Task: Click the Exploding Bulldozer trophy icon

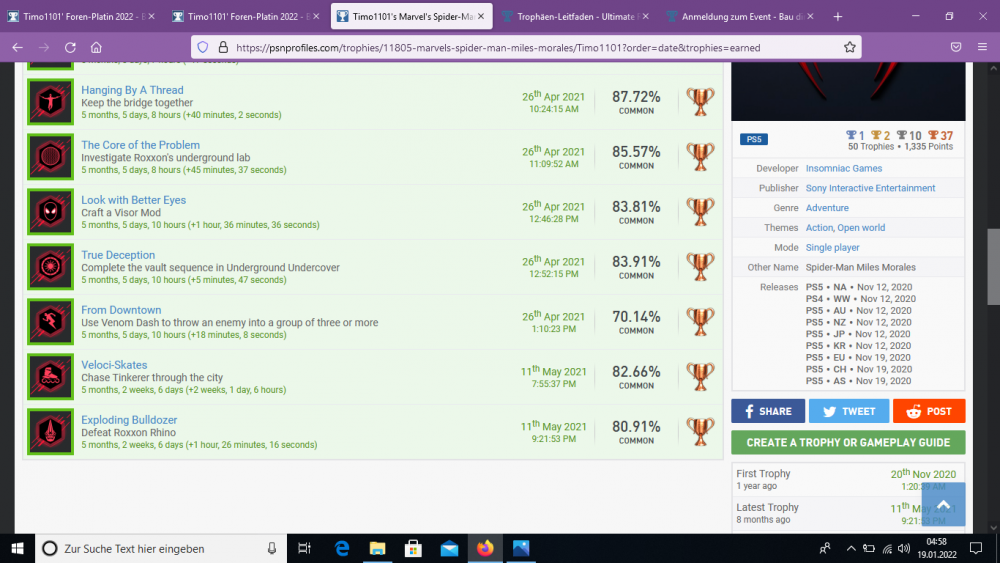Action: tap(50, 433)
